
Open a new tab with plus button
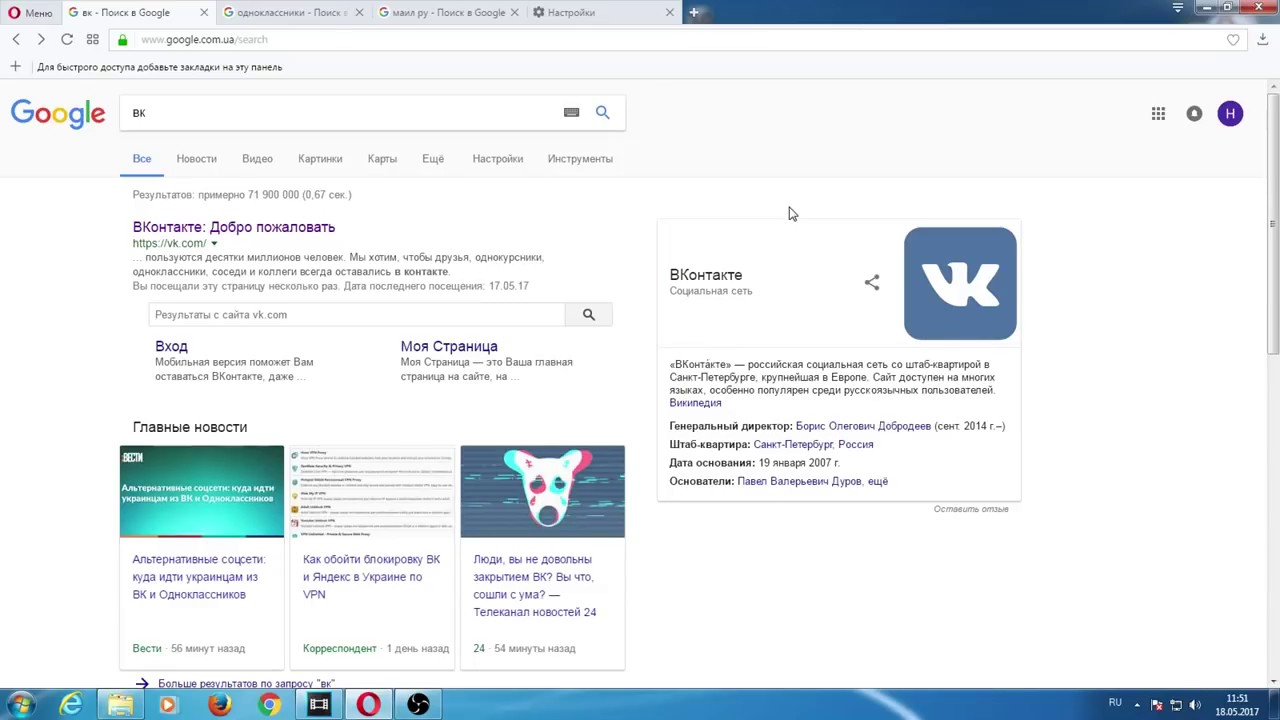pos(694,12)
